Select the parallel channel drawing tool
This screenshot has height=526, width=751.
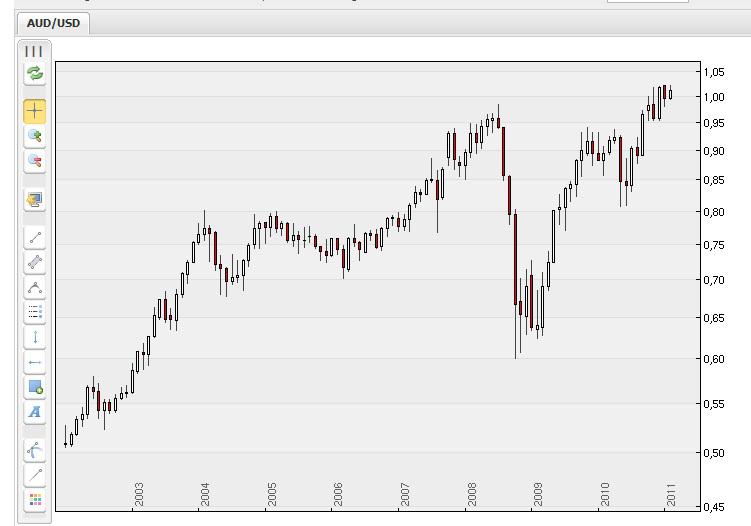34,263
